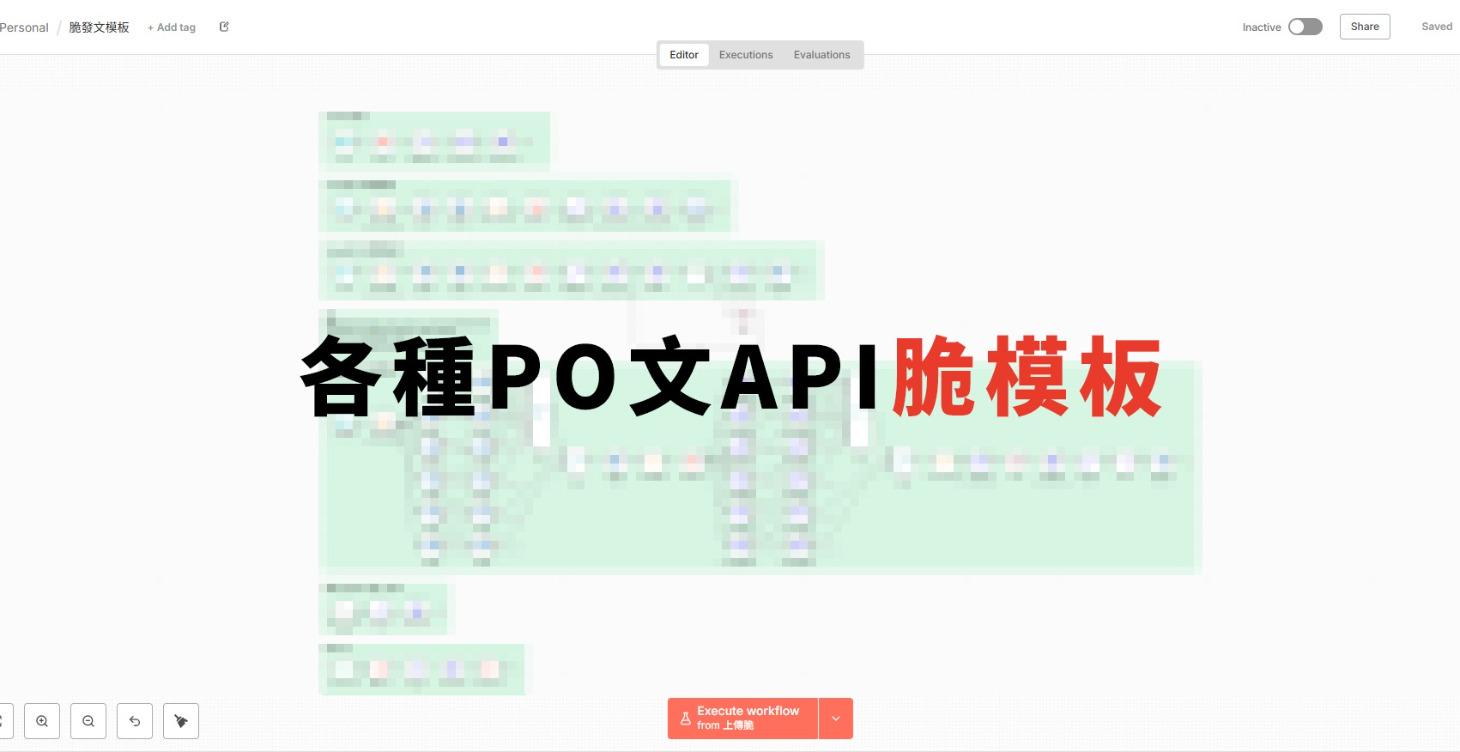
Task: Go back to Personal via the breadcrumb
Action: [24, 27]
